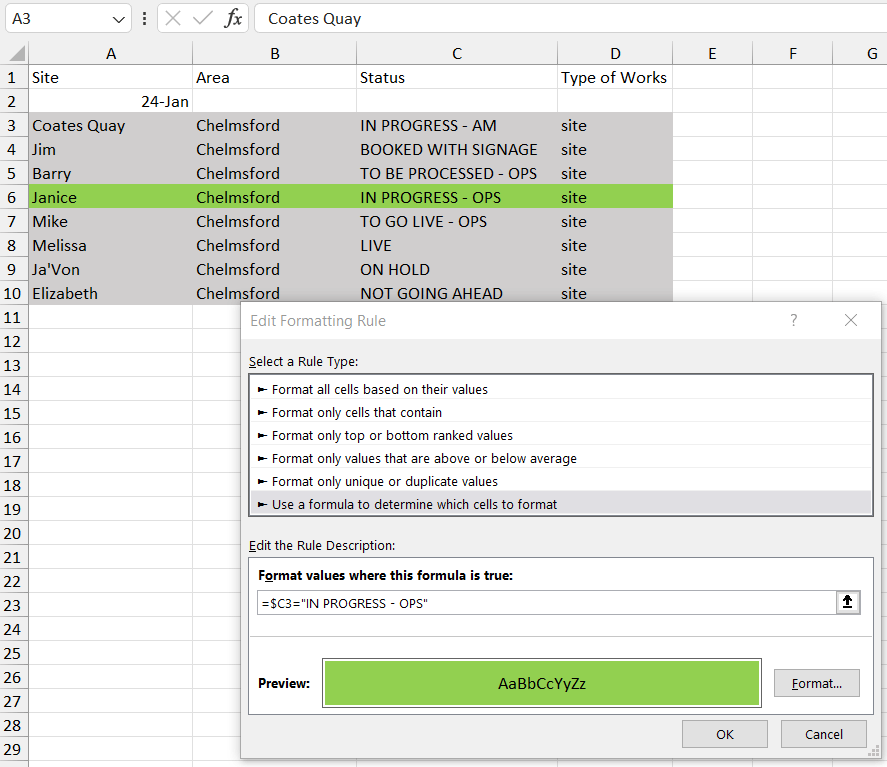Select column header D

coord(614,52)
